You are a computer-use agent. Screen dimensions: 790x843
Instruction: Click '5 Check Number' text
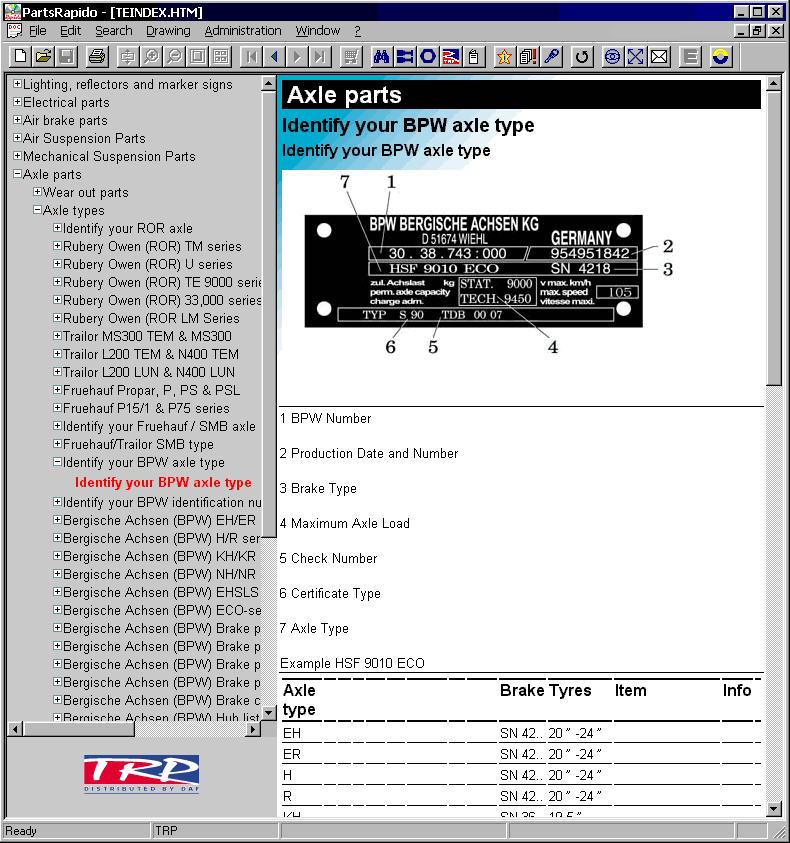tap(329, 558)
